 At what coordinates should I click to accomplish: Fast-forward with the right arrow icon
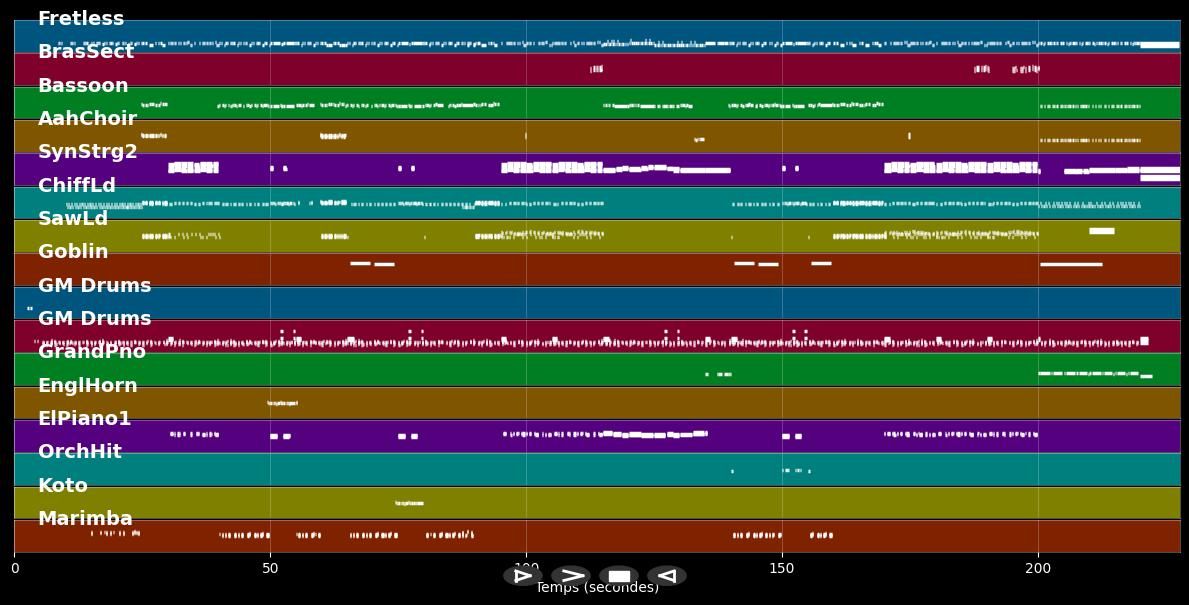[x=570, y=576]
